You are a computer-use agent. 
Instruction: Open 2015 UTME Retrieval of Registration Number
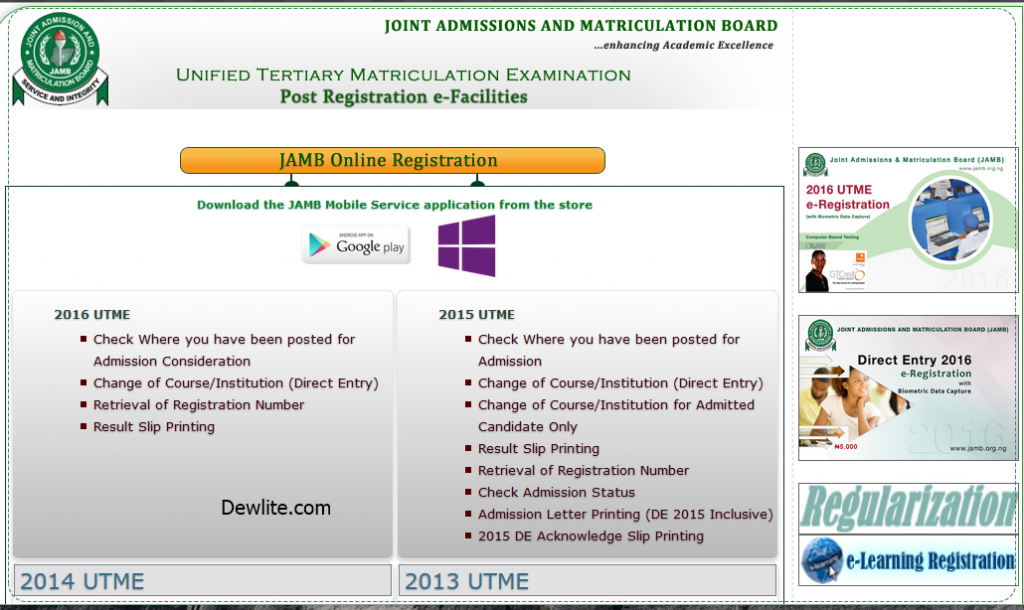pos(583,471)
